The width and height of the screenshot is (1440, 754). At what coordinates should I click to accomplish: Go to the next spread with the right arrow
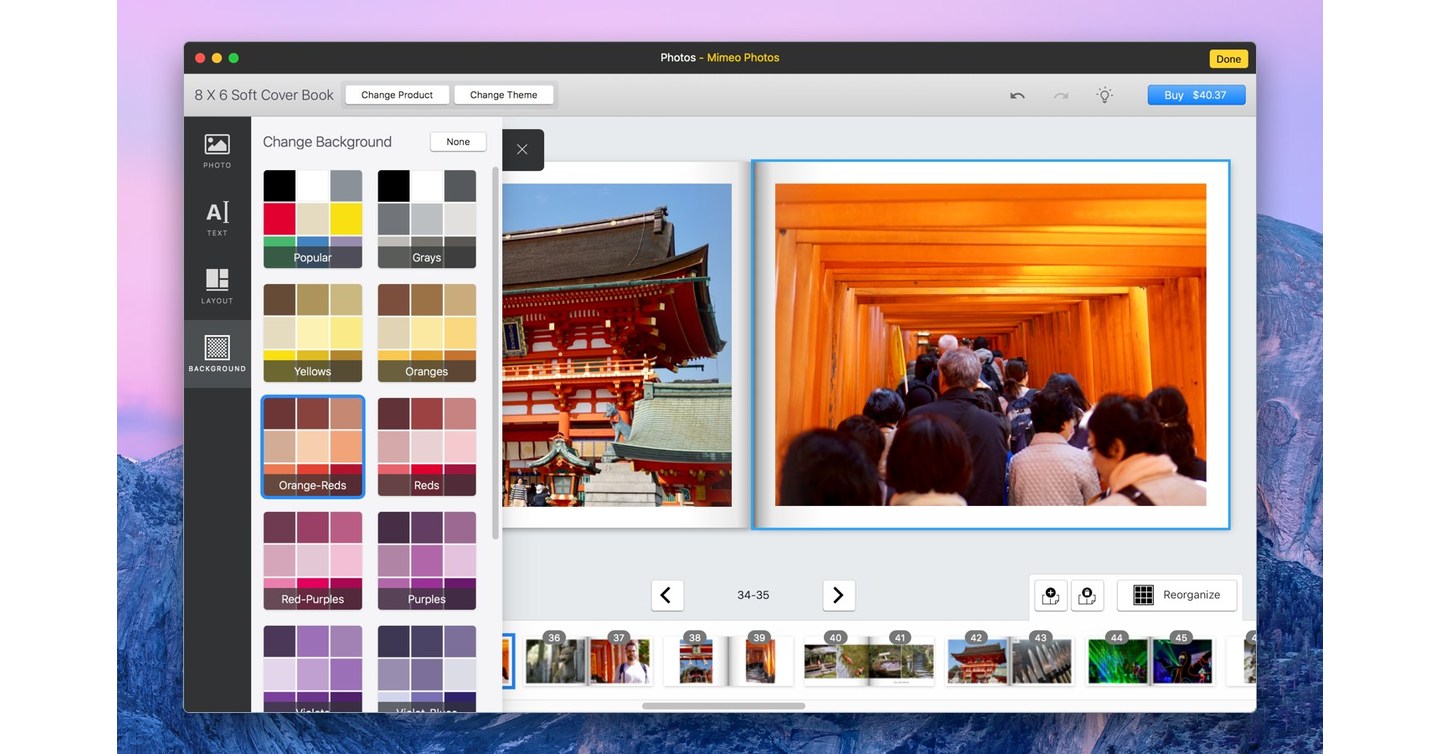pyautogui.click(x=838, y=594)
